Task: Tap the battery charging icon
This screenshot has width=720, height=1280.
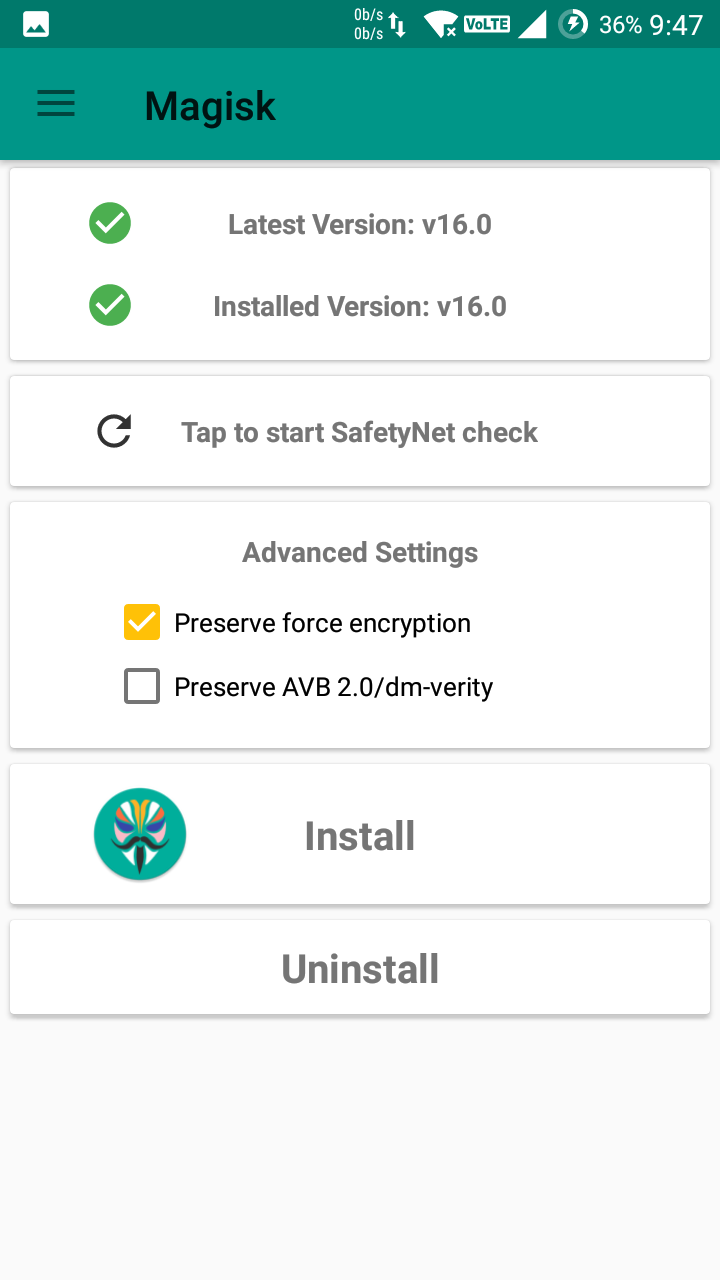Action: (x=573, y=24)
